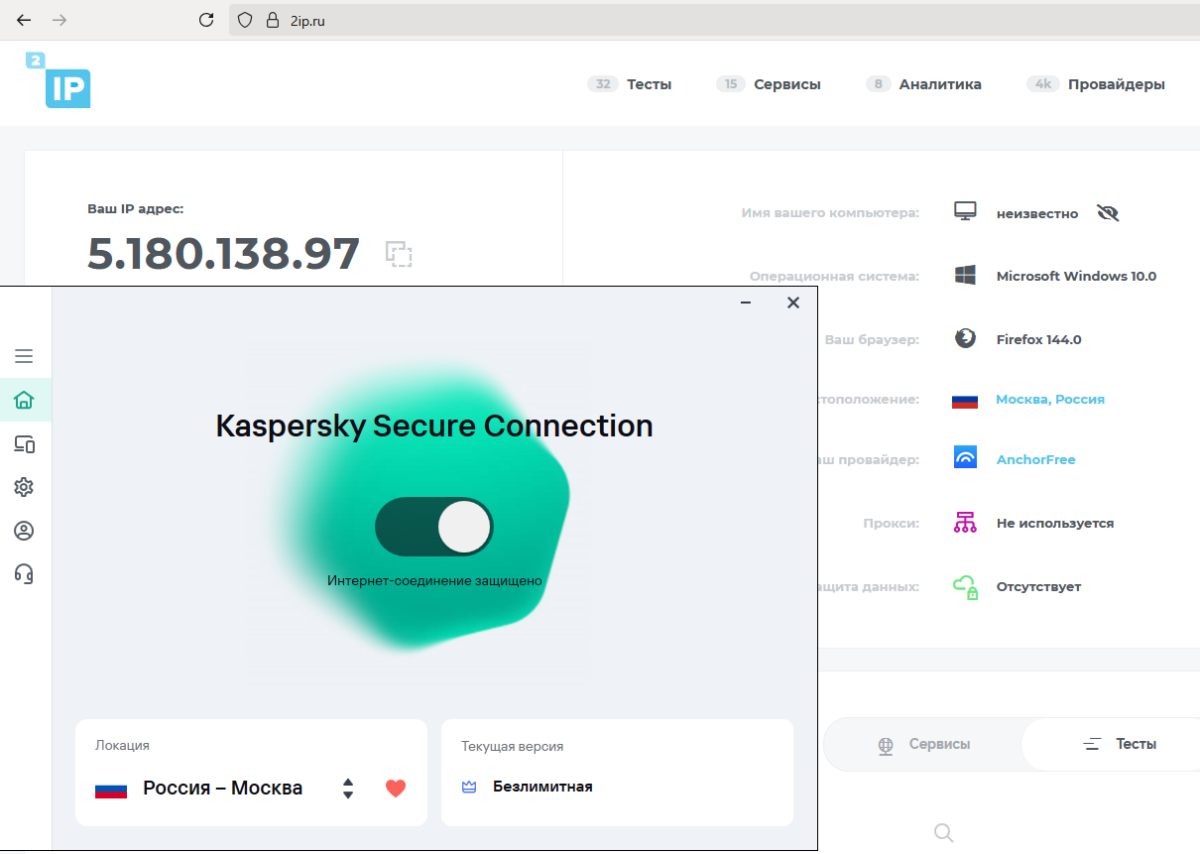This screenshot has width=1200, height=854.
Task: Open the Текущая версия card
Action: click(x=617, y=772)
